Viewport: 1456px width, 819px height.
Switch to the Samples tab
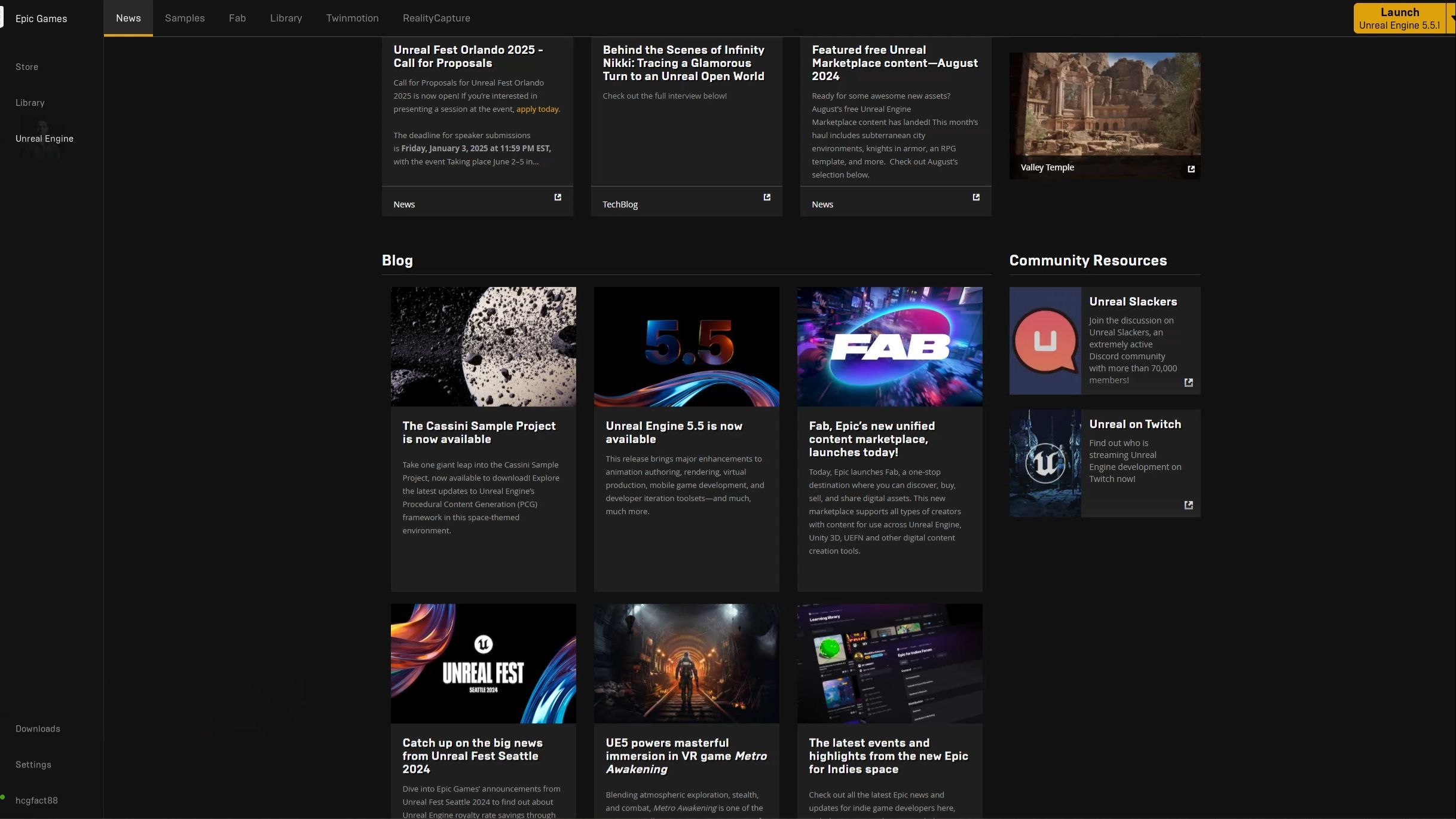(185, 18)
